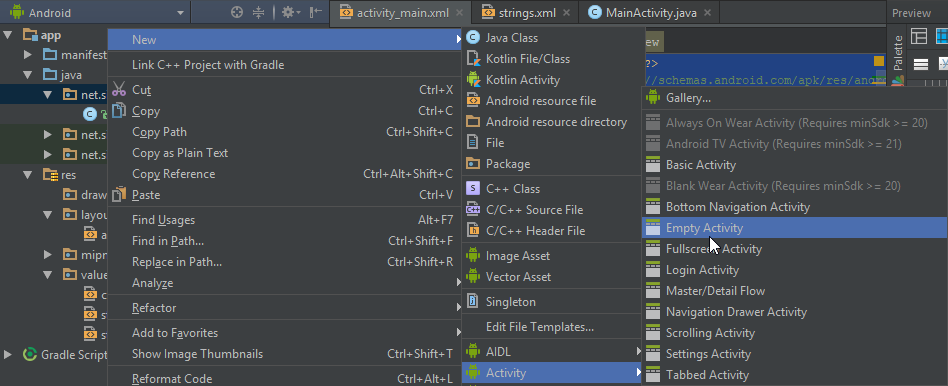948x386 pixels.
Task: Click the Kotlin File/Class icon
Action: click(x=473, y=59)
